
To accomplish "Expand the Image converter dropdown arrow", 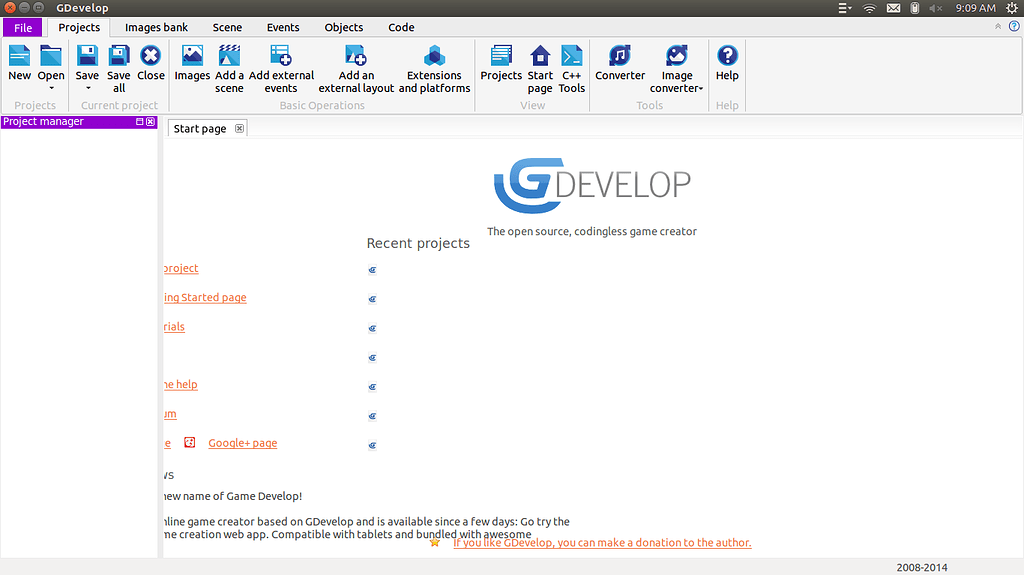I will [x=701, y=89].
